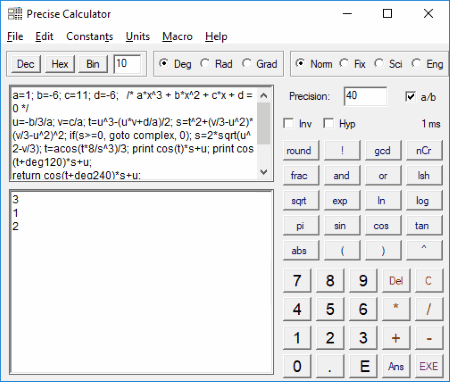The height and width of the screenshot is (382, 450).
Task: Click the and operator key
Action: click(x=342, y=176)
